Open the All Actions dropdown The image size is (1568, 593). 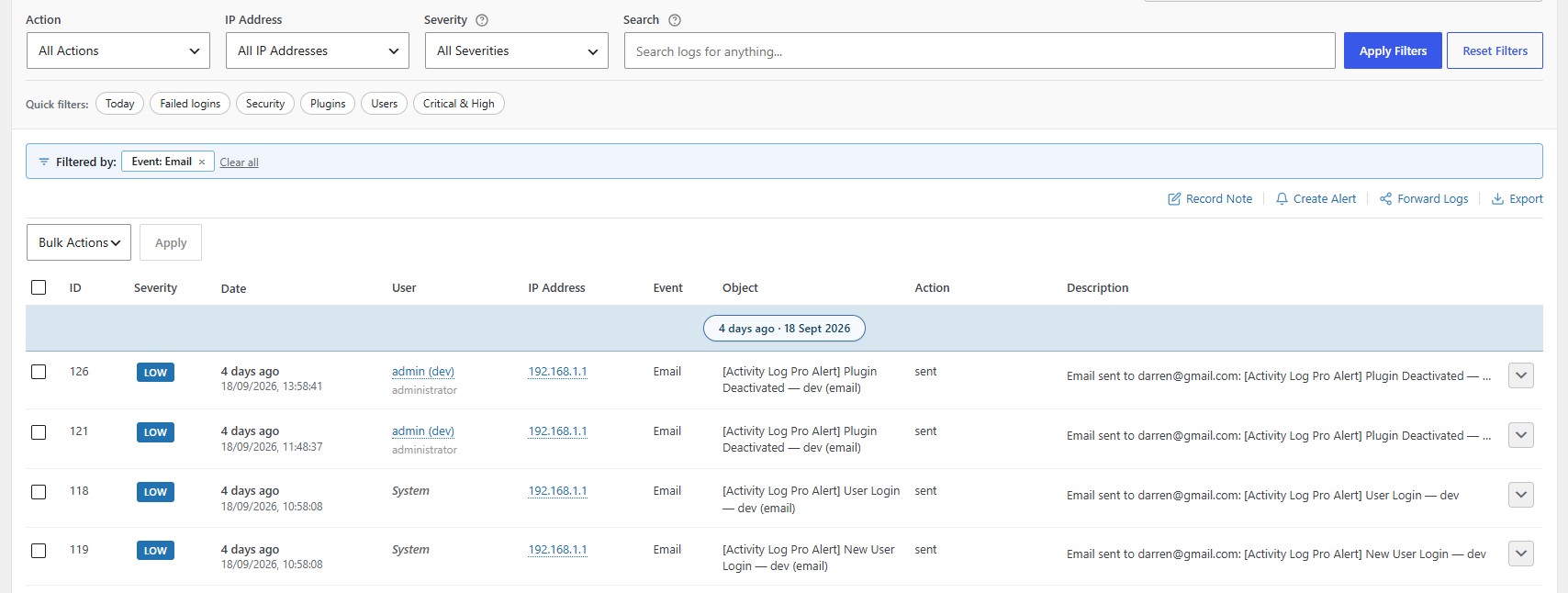pyautogui.click(x=118, y=50)
